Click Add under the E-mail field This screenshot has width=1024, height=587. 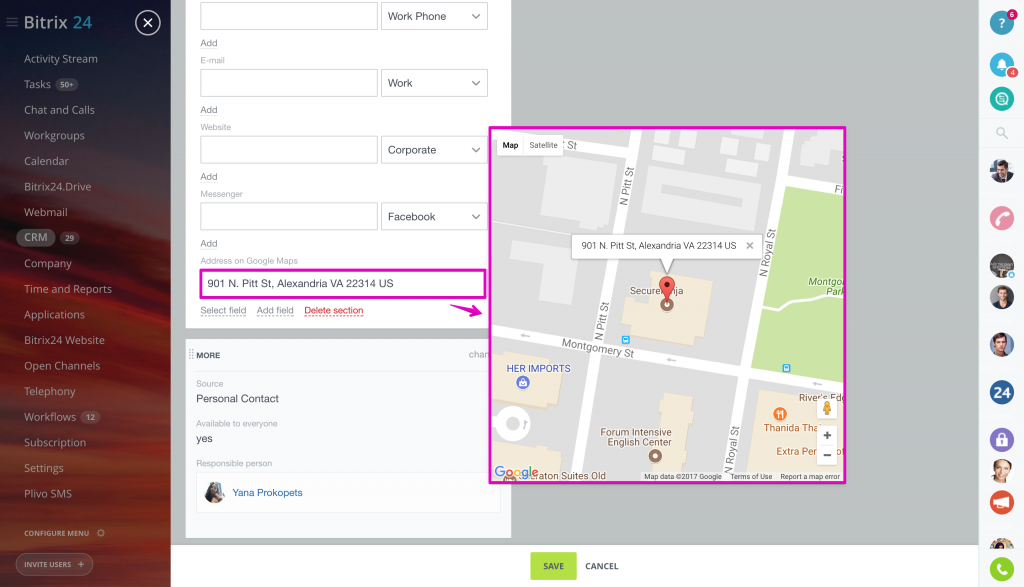click(x=209, y=110)
